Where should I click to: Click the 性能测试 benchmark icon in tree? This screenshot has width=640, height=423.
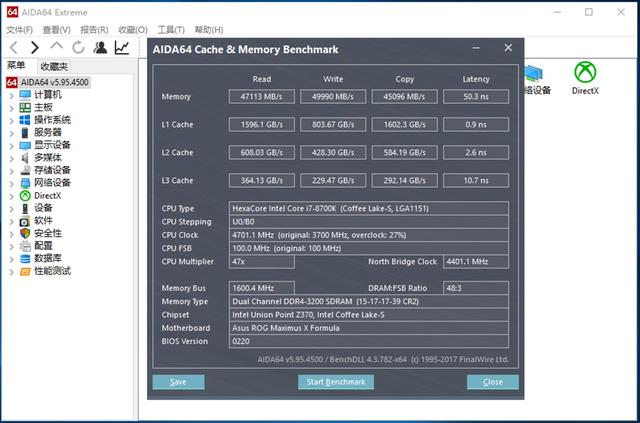[x=25, y=271]
